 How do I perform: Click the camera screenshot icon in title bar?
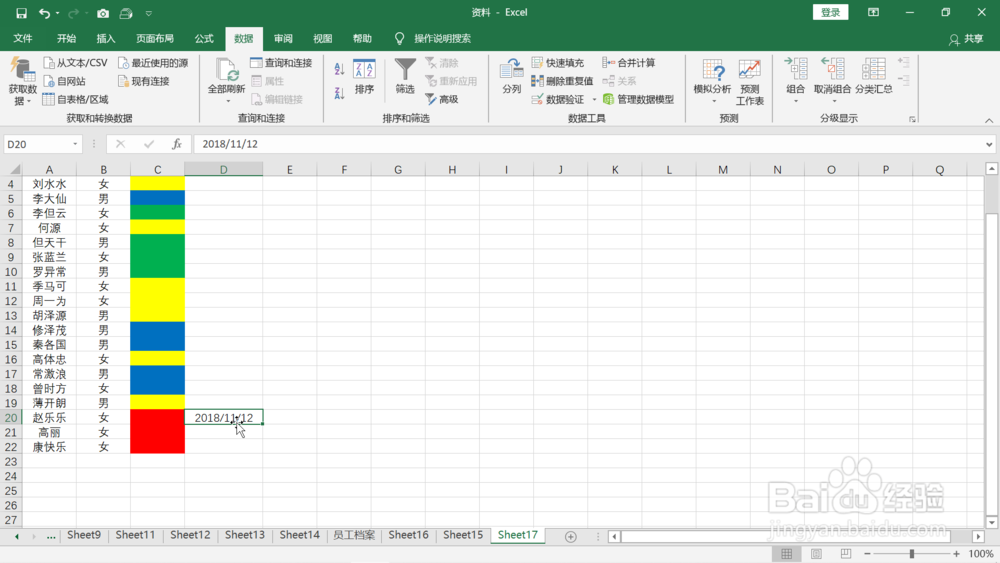coord(103,13)
